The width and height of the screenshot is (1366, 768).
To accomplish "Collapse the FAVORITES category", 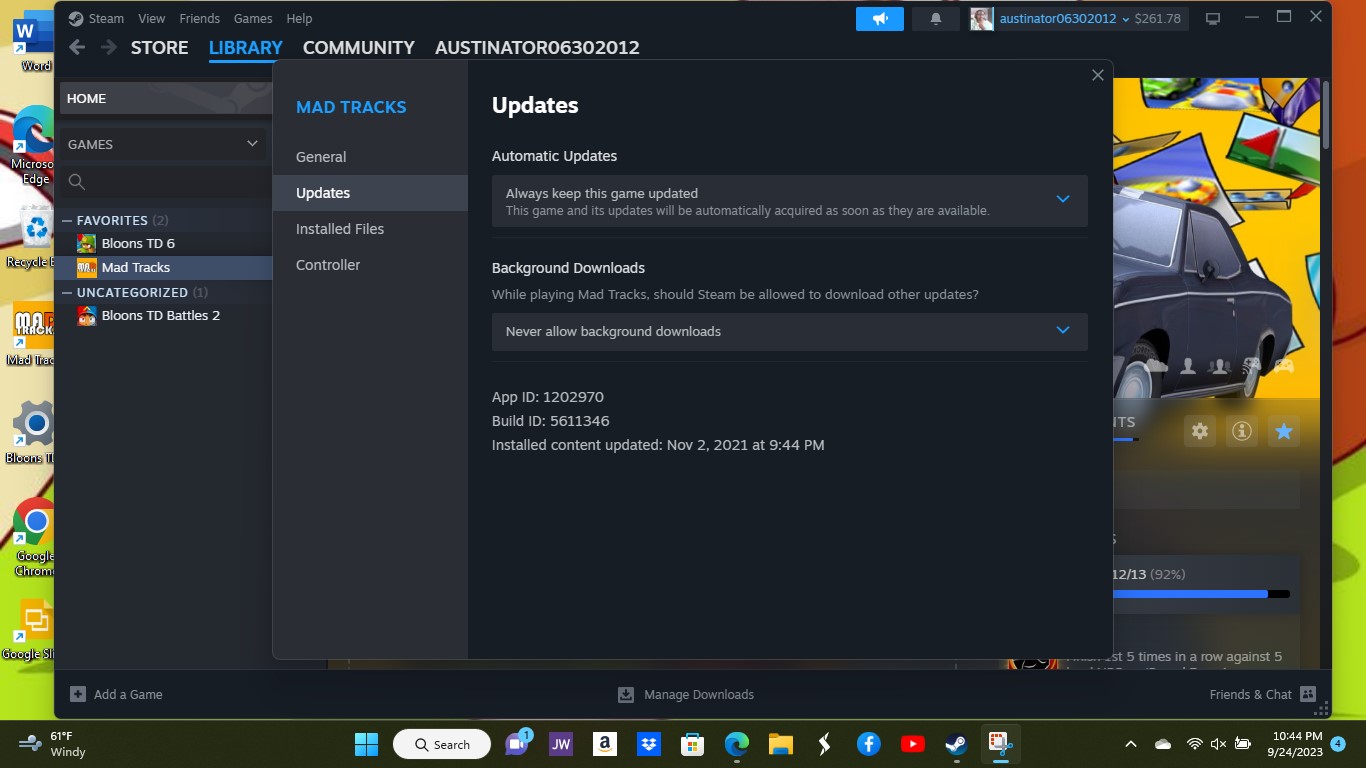I will click(67, 220).
